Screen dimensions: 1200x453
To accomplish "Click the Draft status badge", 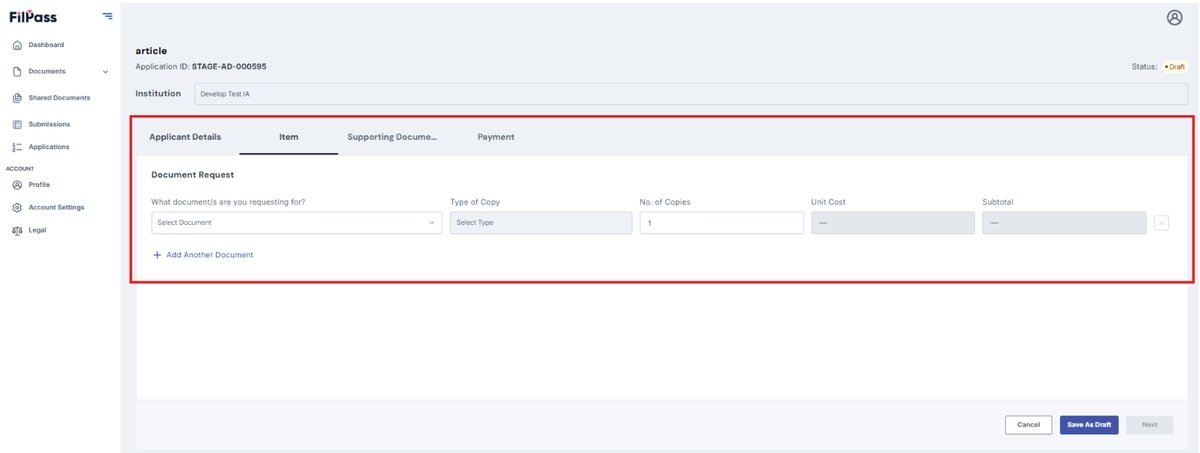I will click(1175, 67).
